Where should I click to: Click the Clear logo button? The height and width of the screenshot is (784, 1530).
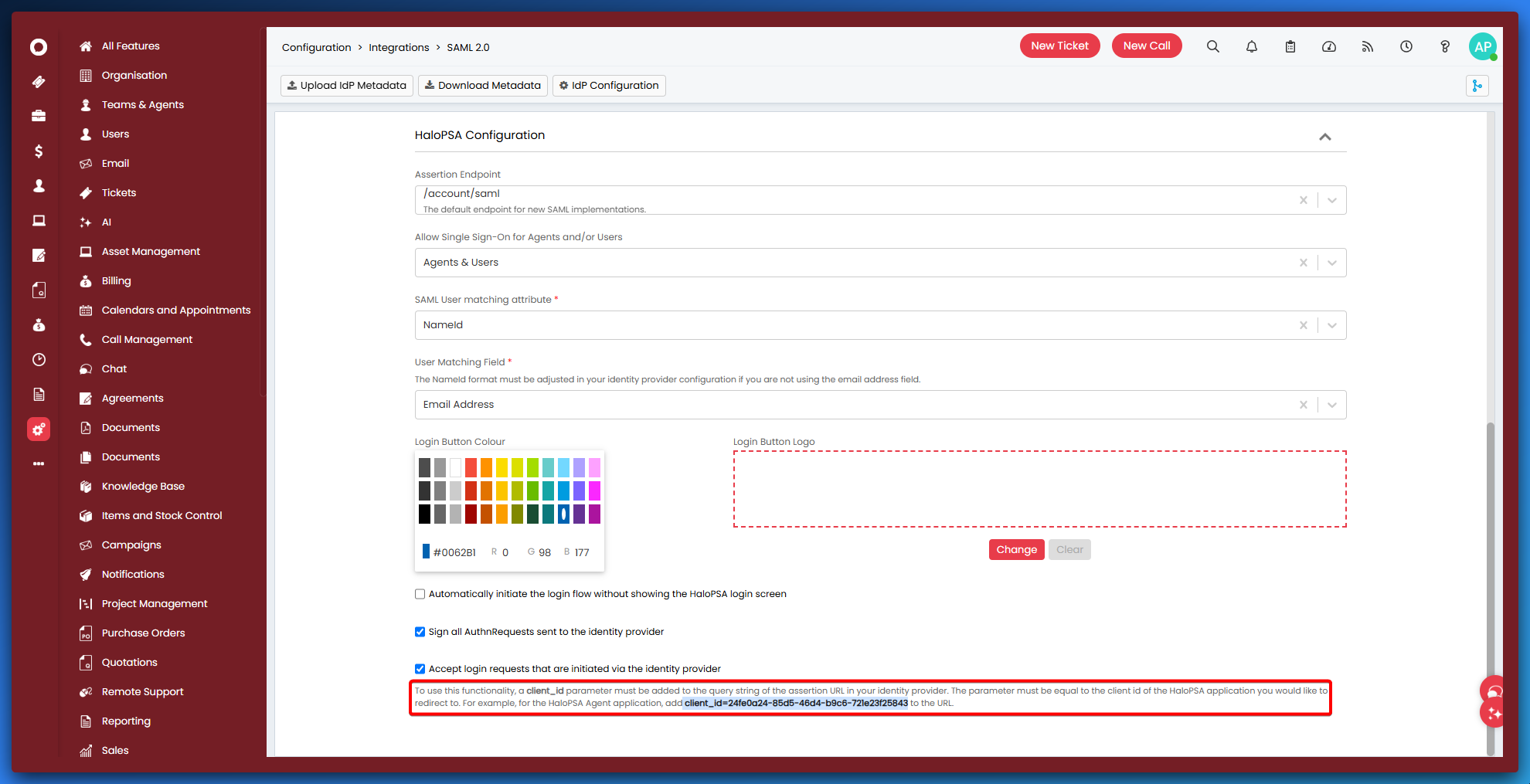pyautogui.click(x=1069, y=550)
